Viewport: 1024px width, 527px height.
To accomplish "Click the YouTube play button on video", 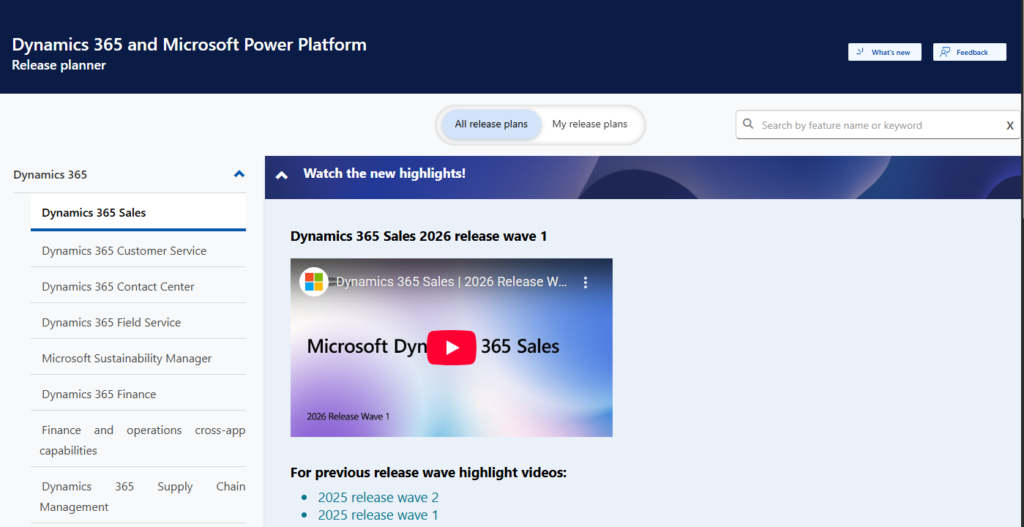I will pos(452,347).
